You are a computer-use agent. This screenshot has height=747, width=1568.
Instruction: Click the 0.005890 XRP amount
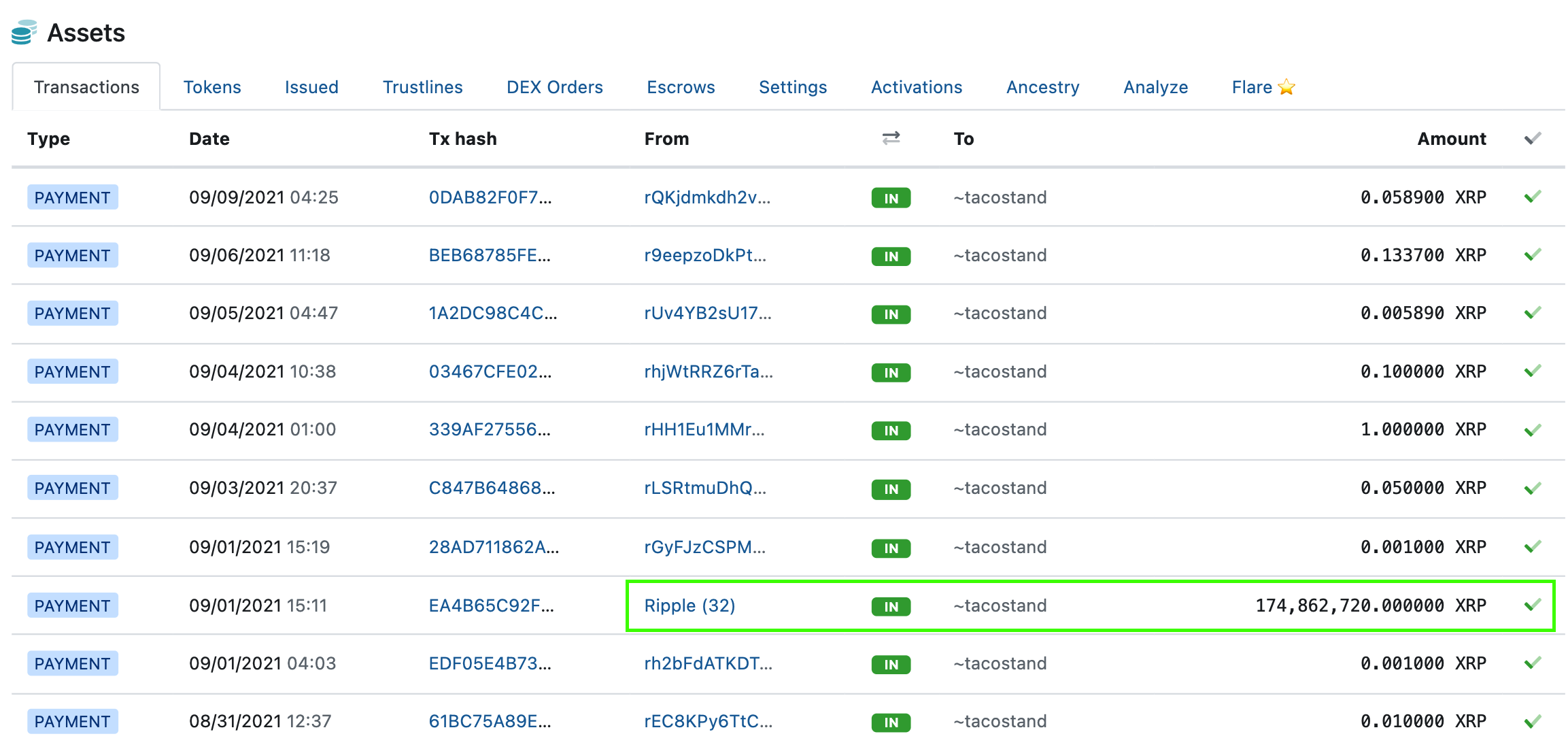[x=1423, y=313]
